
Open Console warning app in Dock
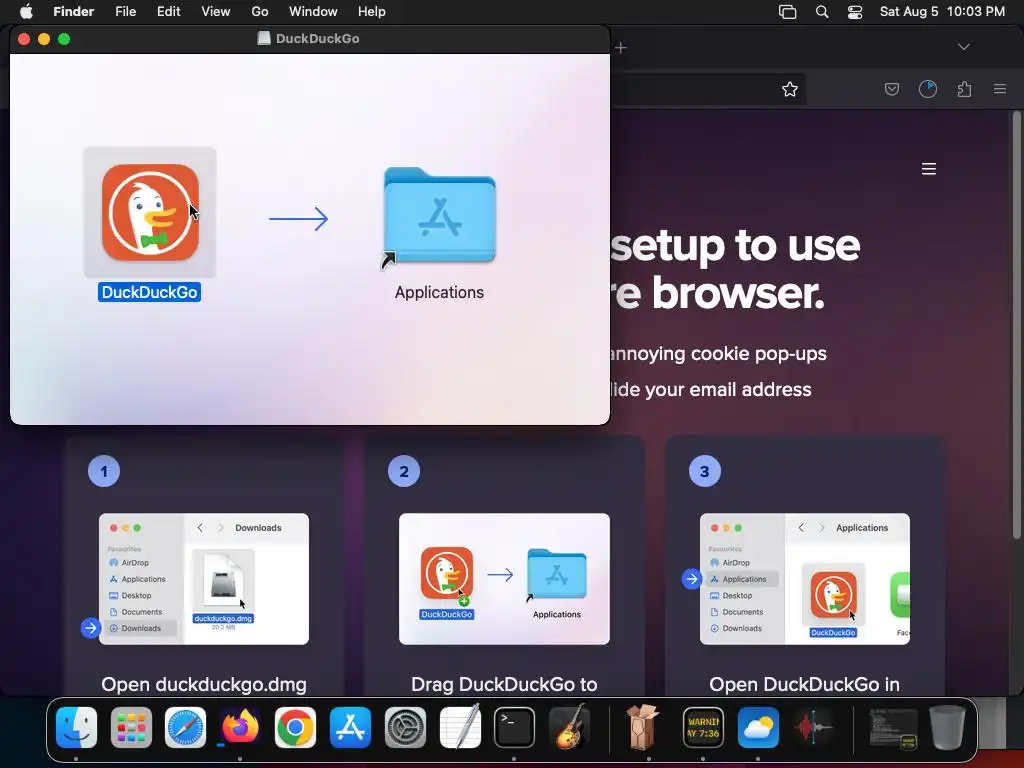pyautogui.click(x=703, y=728)
